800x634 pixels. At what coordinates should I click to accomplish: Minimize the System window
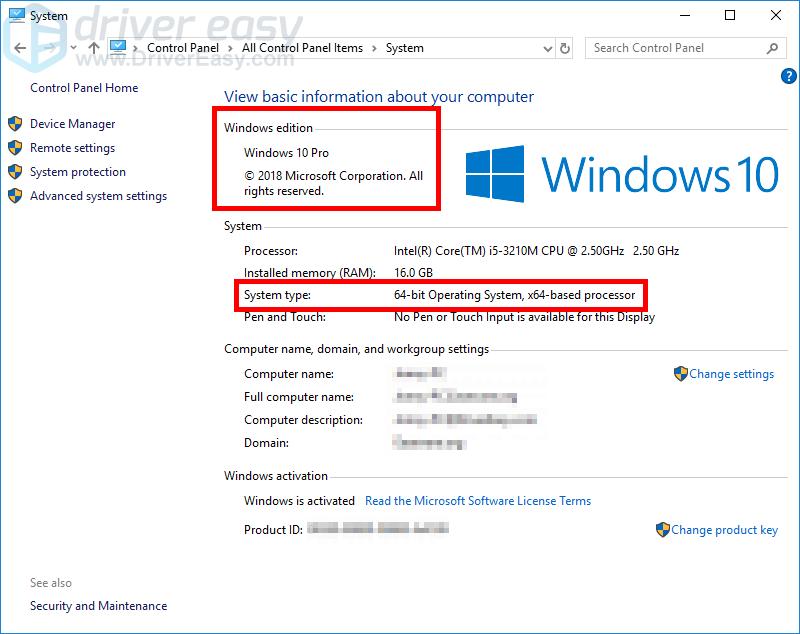(x=685, y=15)
